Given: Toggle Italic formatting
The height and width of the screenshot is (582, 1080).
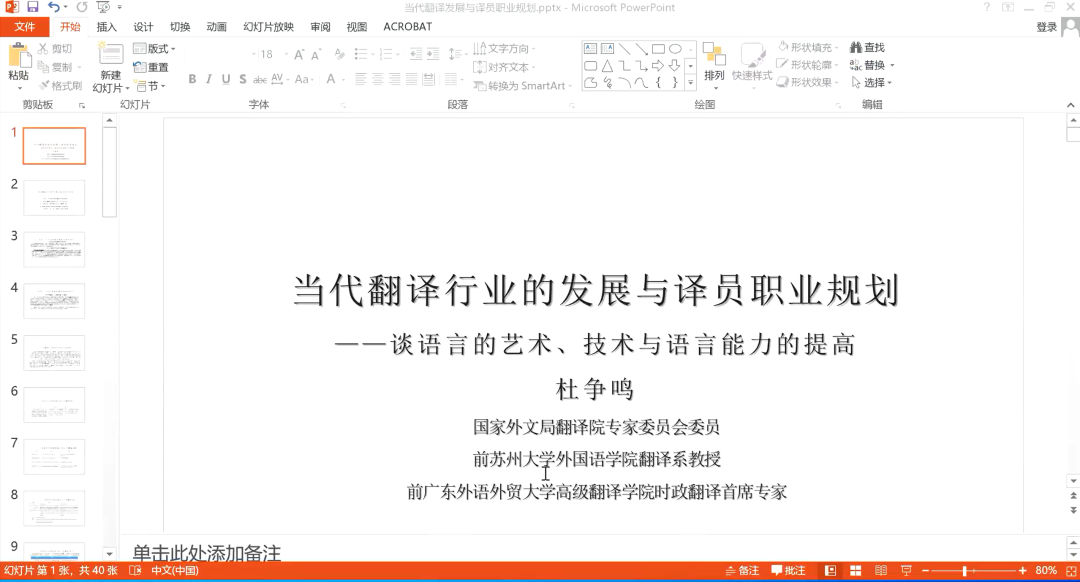Looking at the screenshot, I should [209, 79].
